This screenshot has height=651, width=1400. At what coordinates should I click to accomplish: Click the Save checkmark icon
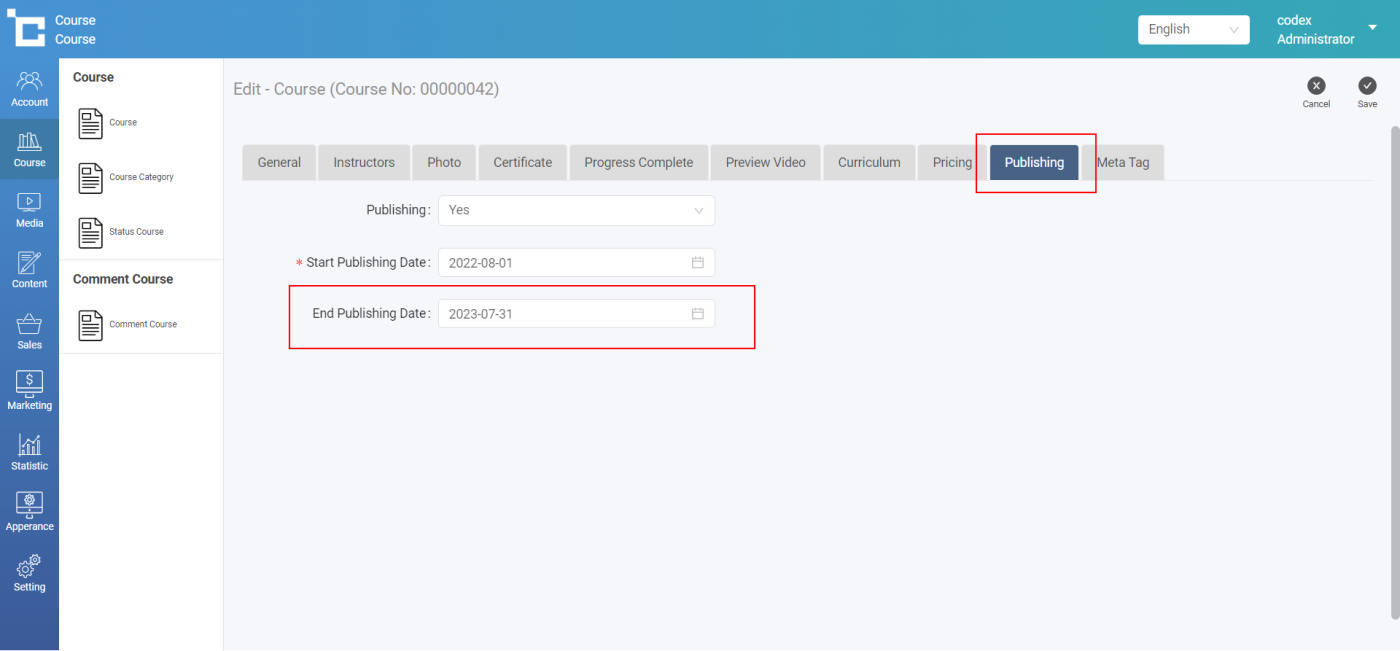[1367, 87]
